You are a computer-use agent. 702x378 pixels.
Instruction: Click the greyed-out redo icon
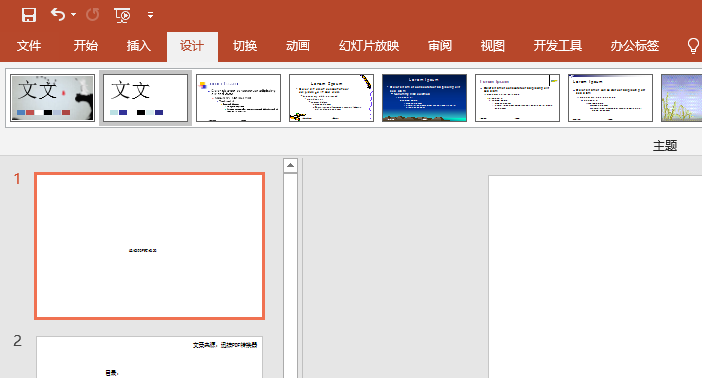(93, 15)
